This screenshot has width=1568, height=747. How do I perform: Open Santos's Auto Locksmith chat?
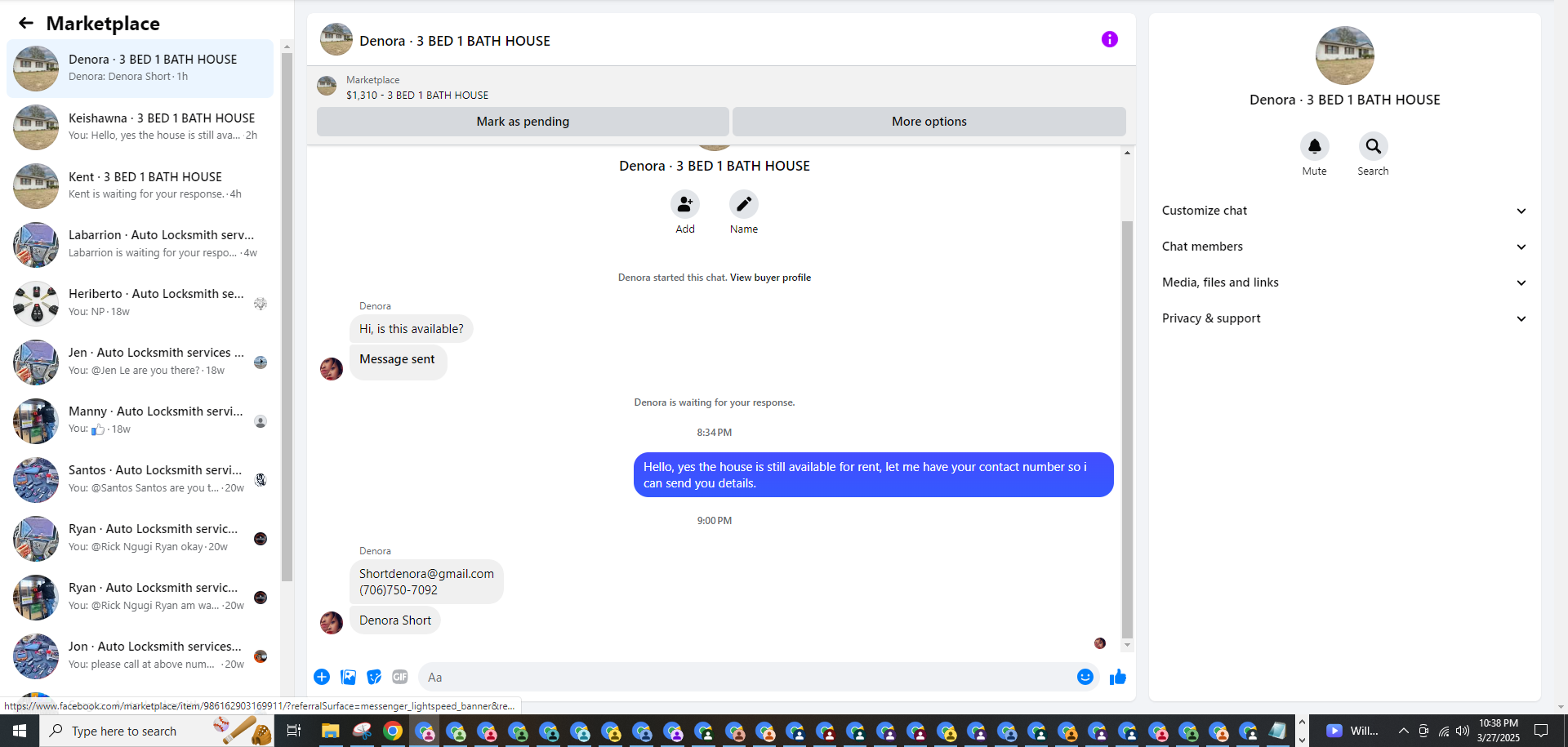coord(140,480)
